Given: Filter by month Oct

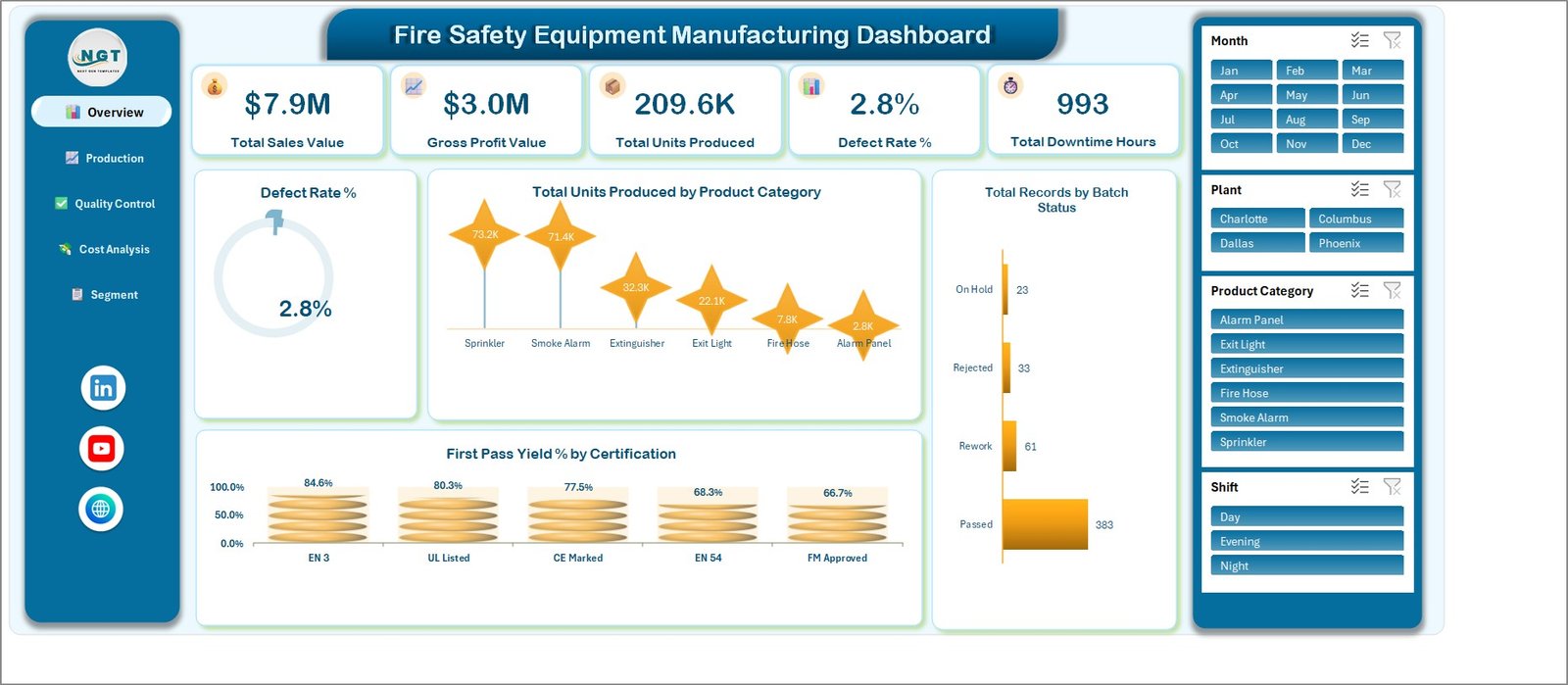Looking at the screenshot, I should [1242, 144].
